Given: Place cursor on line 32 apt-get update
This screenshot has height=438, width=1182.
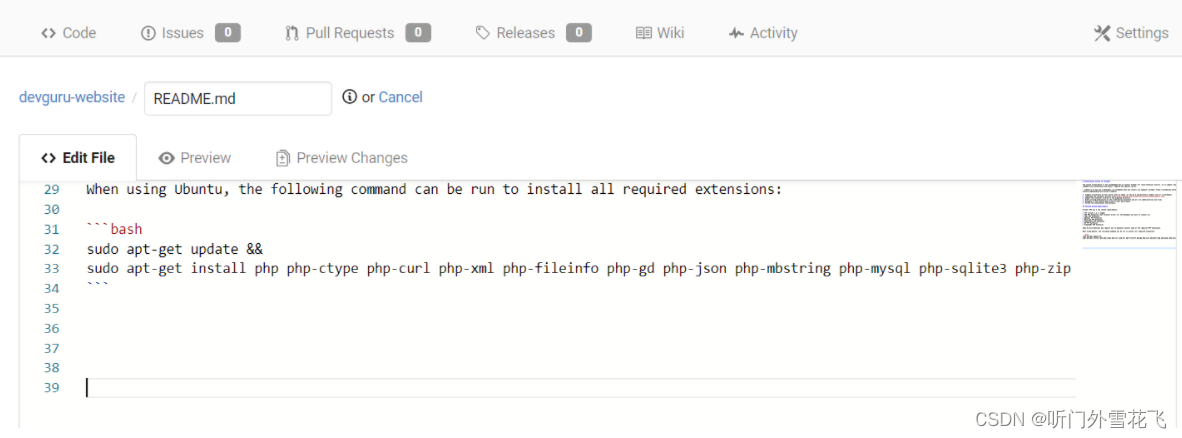Looking at the screenshot, I should tap(174, 249).
